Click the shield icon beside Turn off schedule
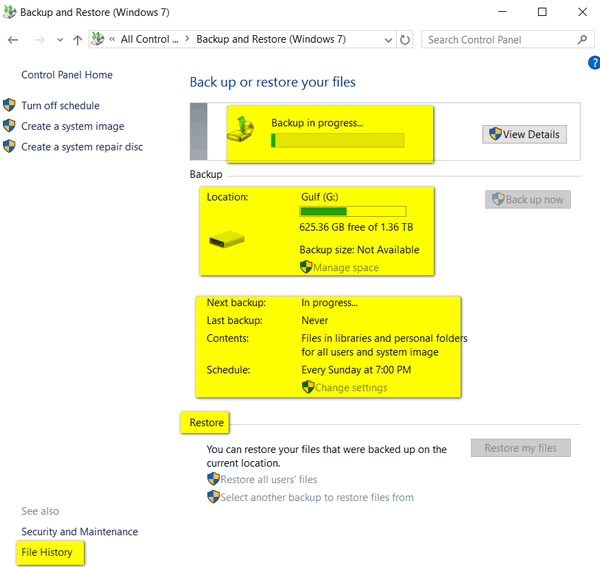The width and height of the screenshot is (600, 567). point(9,105)
